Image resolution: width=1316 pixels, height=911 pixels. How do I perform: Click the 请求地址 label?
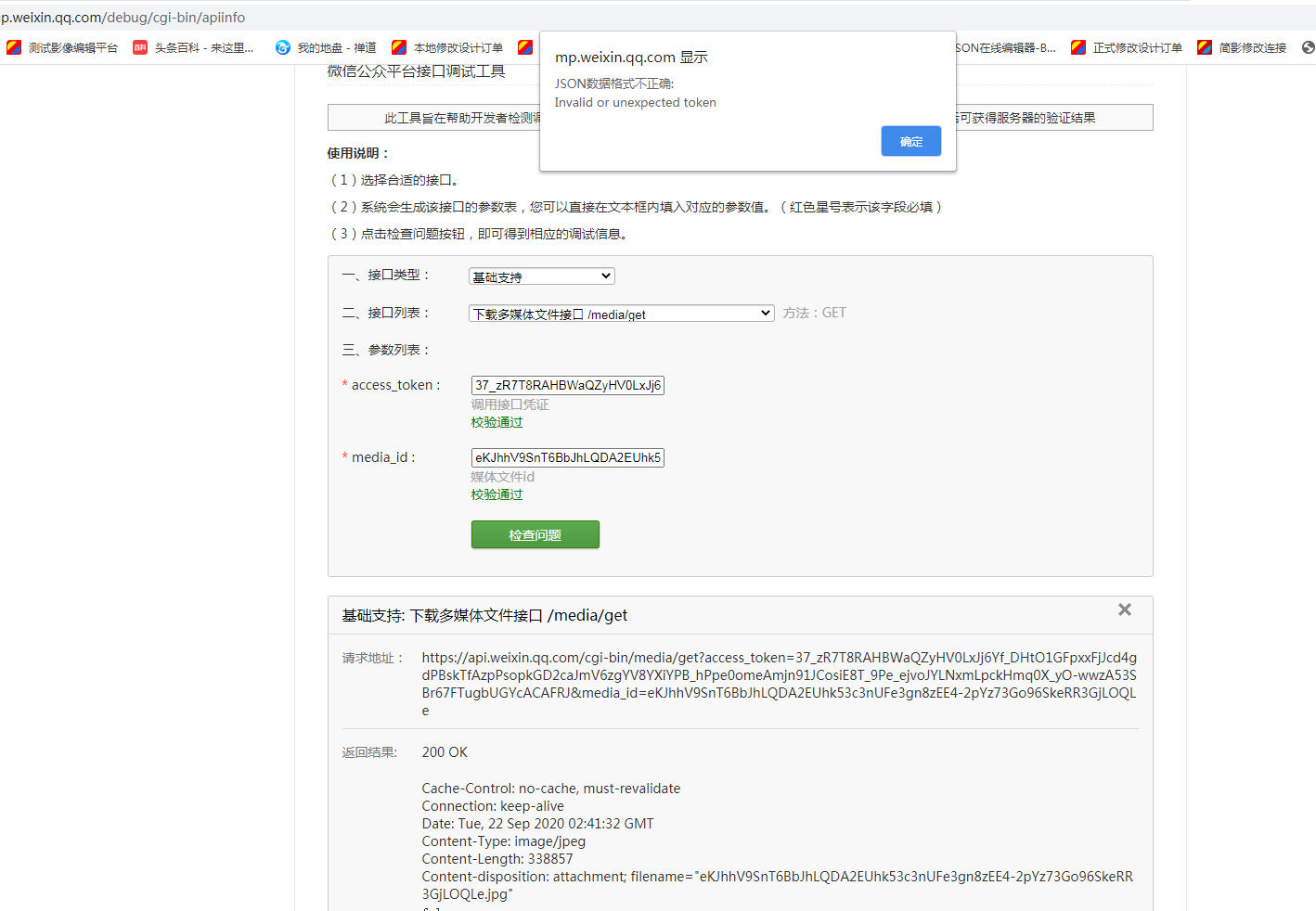tap(372, 658)
